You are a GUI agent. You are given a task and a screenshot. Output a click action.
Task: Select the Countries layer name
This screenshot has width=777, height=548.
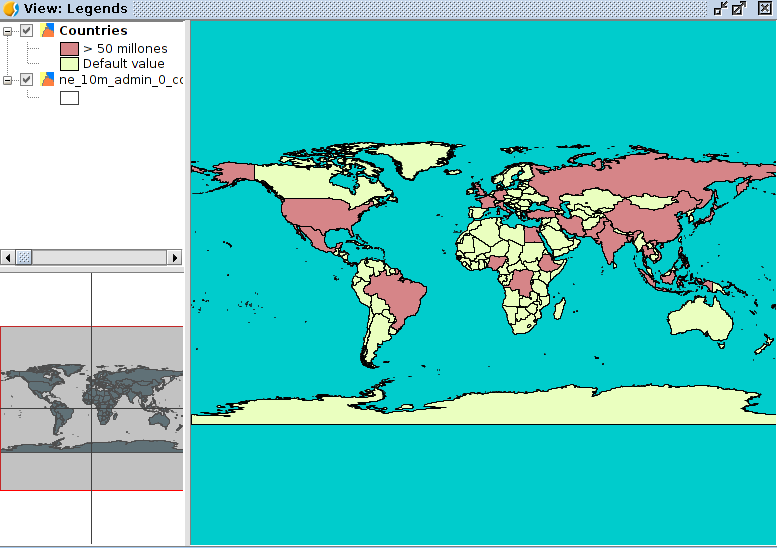[93, 31]
